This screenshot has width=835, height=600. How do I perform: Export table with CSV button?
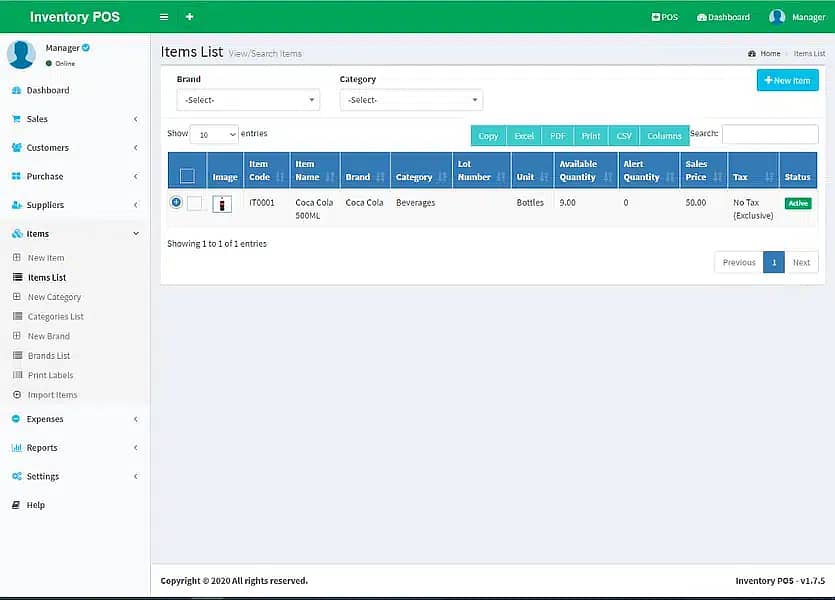pos(624,136)
